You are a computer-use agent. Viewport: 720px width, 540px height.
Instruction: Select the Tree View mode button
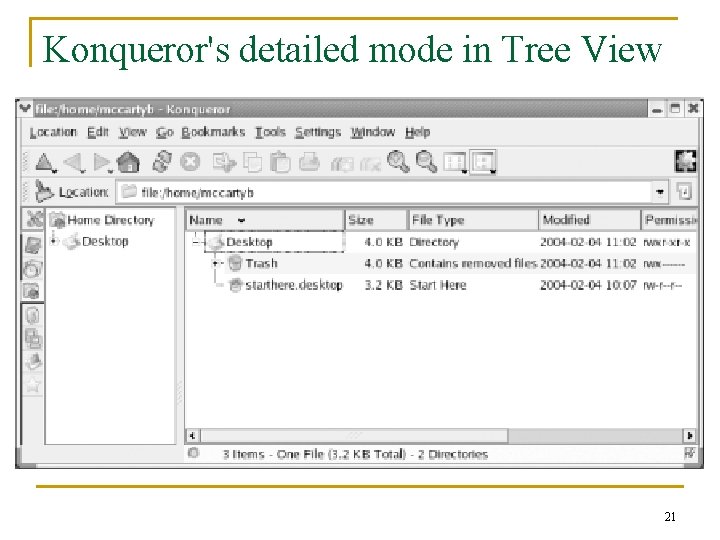481,161
